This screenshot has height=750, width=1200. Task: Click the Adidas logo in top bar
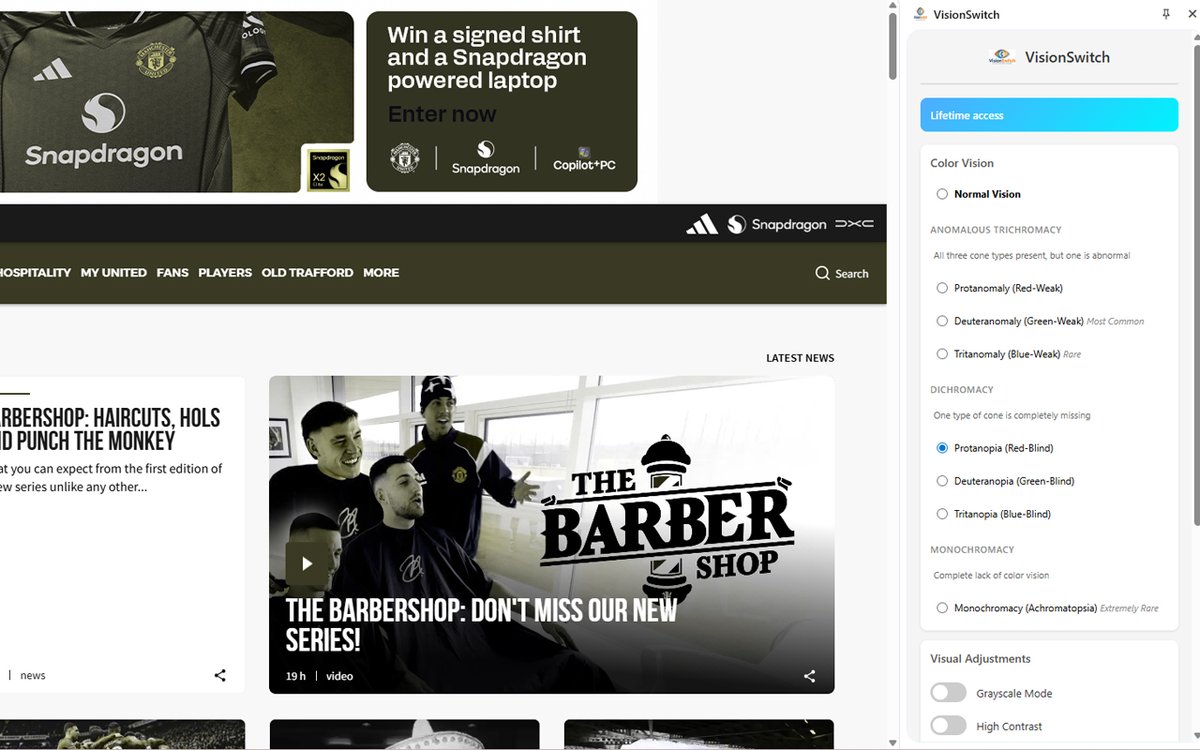[x=702, y=224]
